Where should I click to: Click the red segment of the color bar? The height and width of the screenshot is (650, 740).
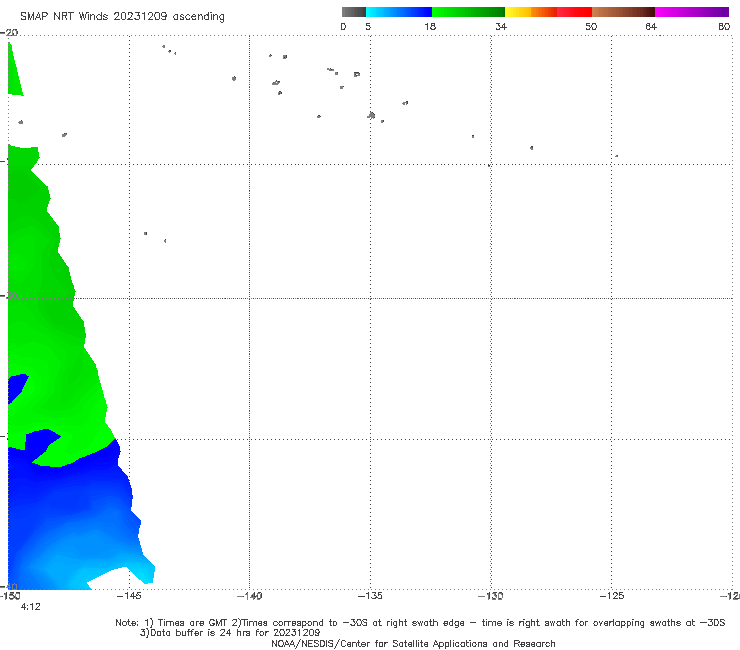pyautogui.click(x=574, y=12)
